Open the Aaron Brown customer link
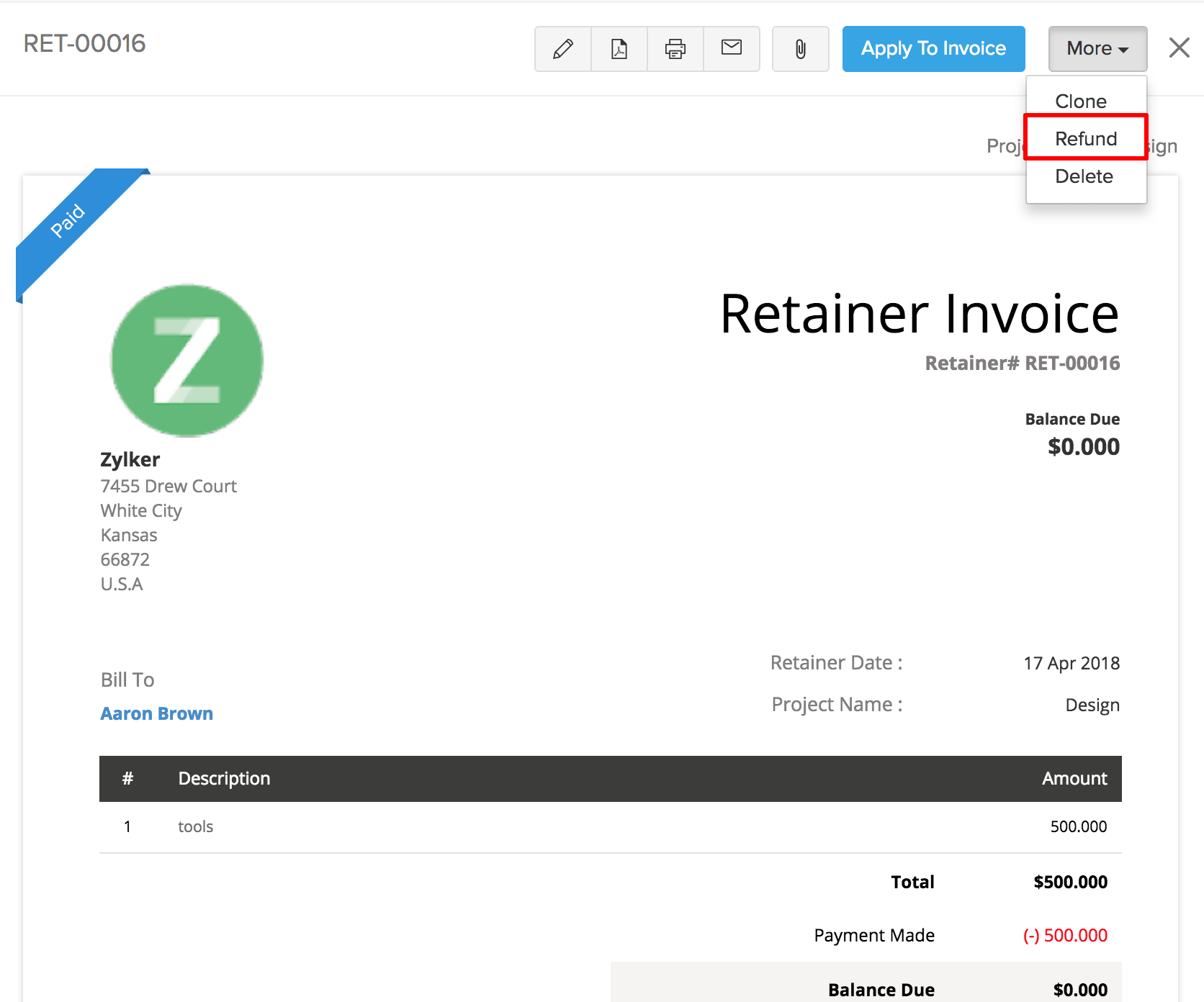This screenshot has width=1204, height=1002. (156, 713)
